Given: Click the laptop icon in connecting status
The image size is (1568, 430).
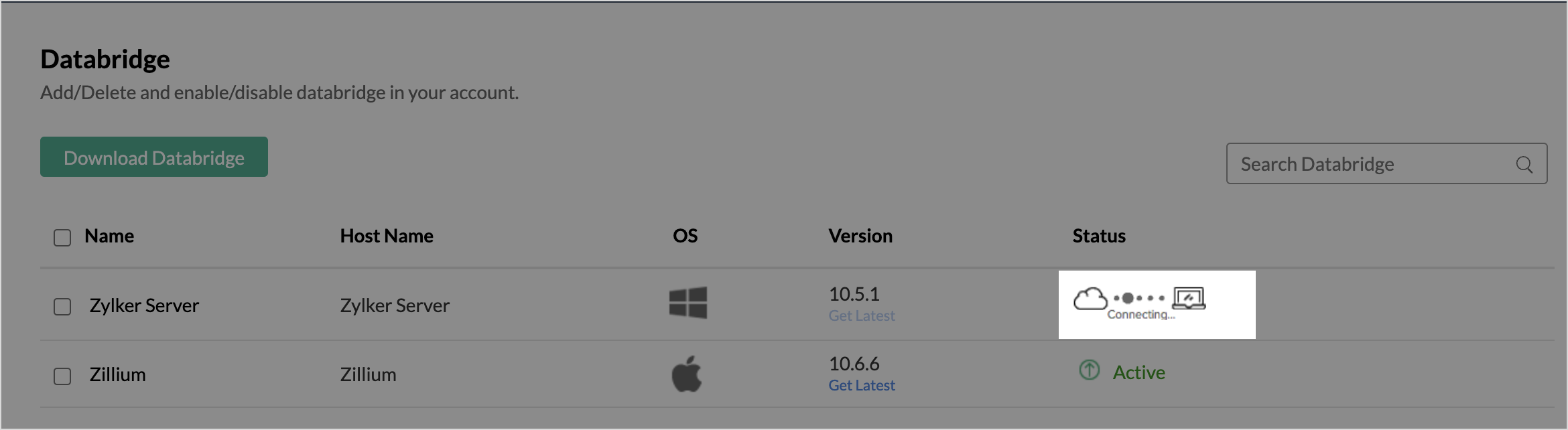Looking at the screenshot, I should pyautogui.click(x=1189, y=299).
